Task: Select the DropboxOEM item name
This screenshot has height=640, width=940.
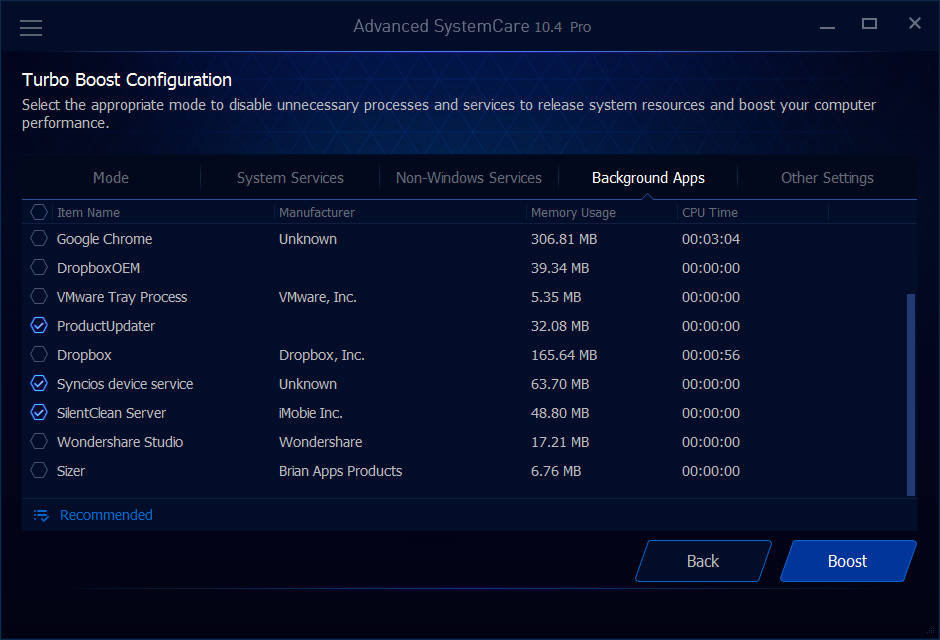Action: [98, 268]
